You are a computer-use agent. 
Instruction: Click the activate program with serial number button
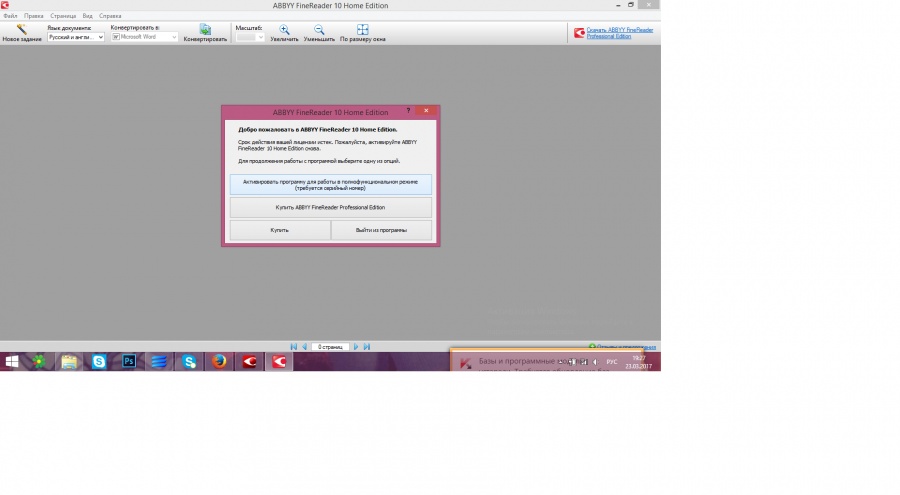click(x=331, y=184)
